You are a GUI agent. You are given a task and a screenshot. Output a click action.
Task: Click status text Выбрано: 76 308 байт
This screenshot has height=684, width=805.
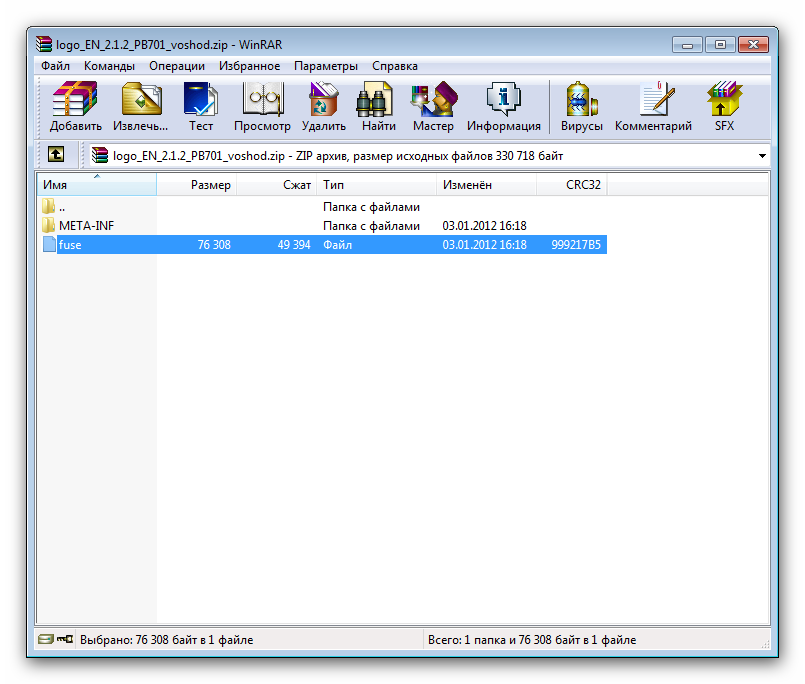click(x=167, y=640)
